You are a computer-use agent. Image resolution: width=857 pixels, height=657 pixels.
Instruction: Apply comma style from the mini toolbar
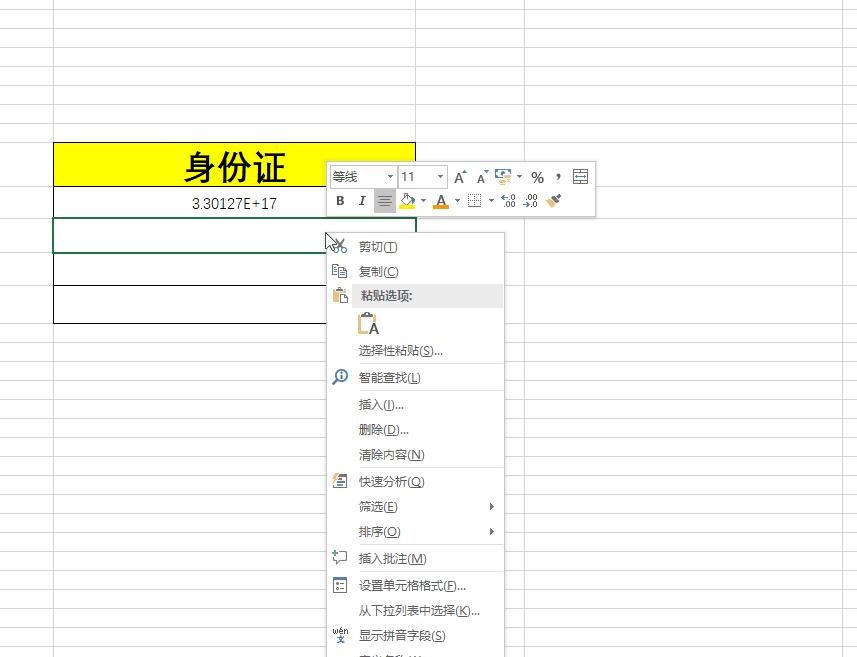pyautogui.click(x=556, y=176)
